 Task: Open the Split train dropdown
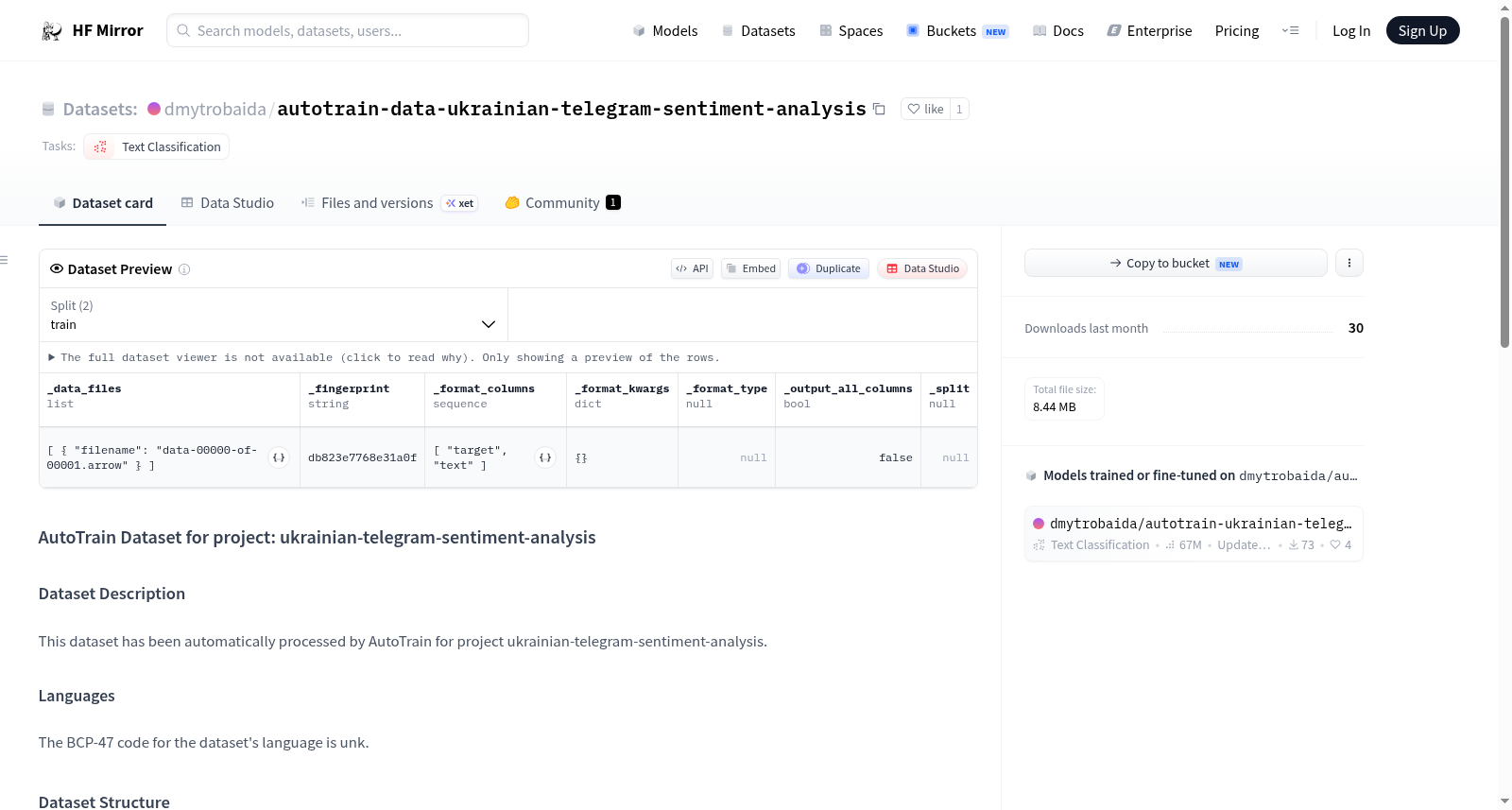(273, 315)
